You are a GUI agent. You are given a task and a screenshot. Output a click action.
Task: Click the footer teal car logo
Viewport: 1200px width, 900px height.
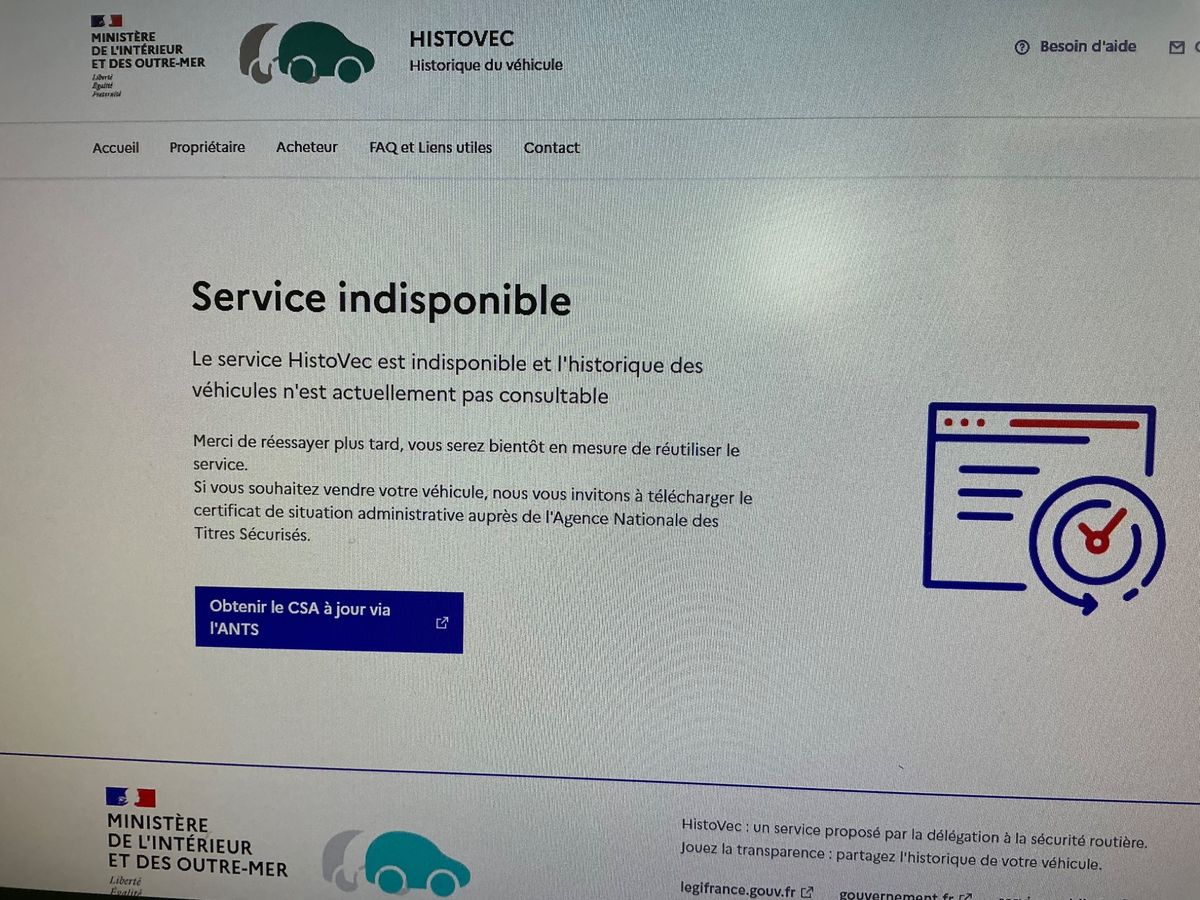pyautogui.click(x=396, y=863)
